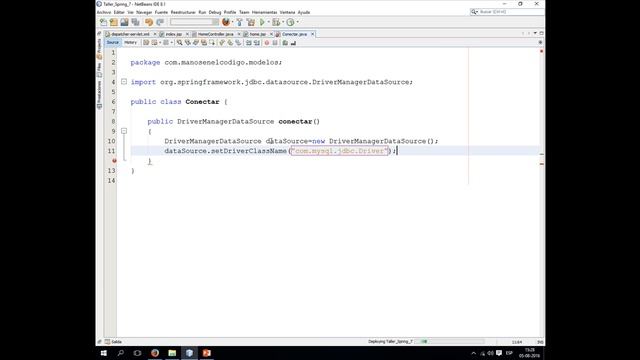Click the Comment editor toolbar icon
This screenshot has width=640, height=360.
pyautogui.click(x=285, y=42)
